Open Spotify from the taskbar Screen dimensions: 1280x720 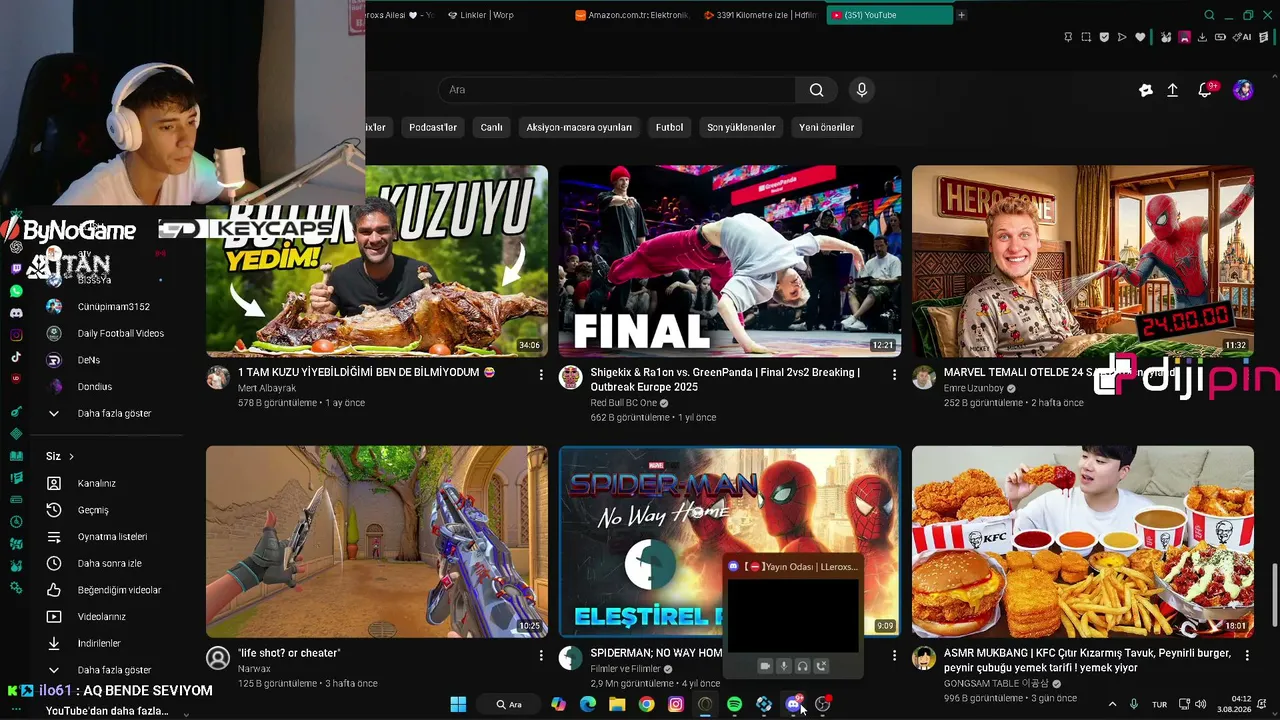(735, 704)
